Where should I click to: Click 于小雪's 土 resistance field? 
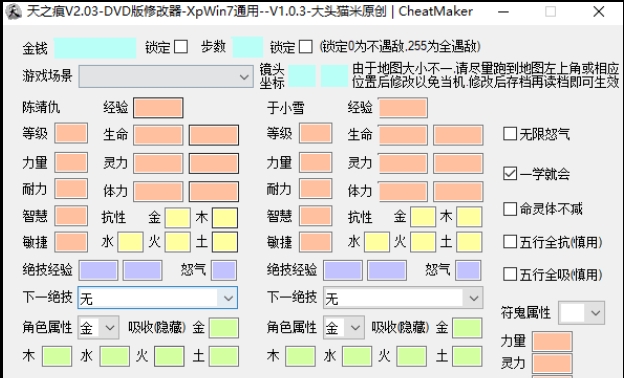tap(469, 242)
